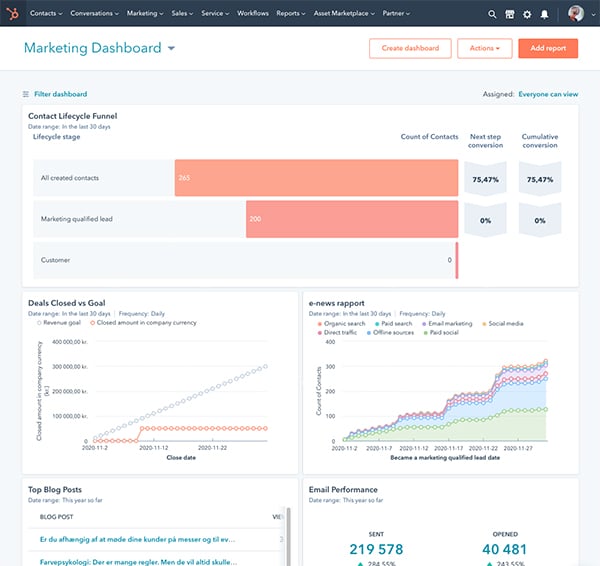This screenshot has height=566, width=600.
Task: Open the Asset Marketplace menu
Action: coord(344,13)
